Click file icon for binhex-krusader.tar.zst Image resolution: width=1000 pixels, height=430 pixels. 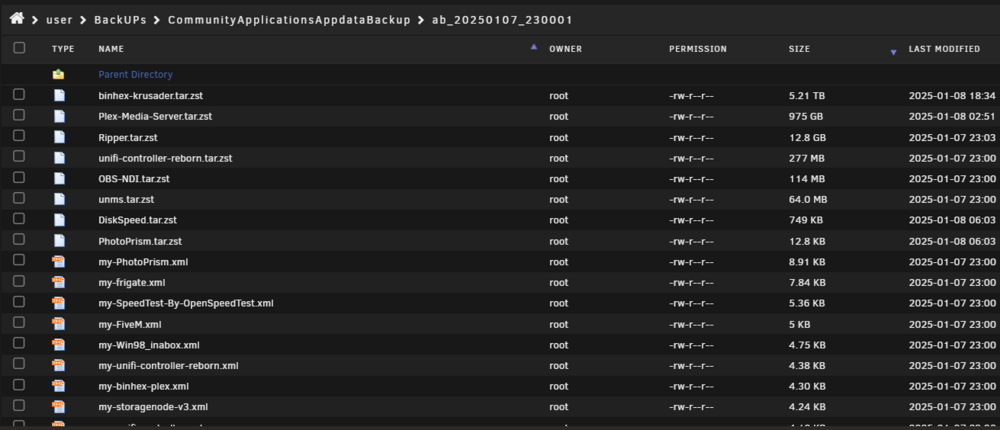(59, 96)
